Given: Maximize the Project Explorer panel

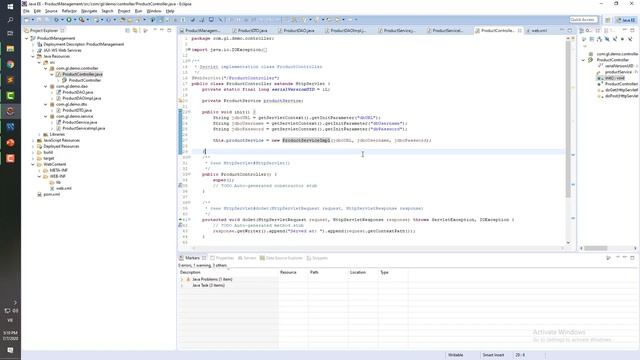Looking at the screenshot, I should 169,30.
